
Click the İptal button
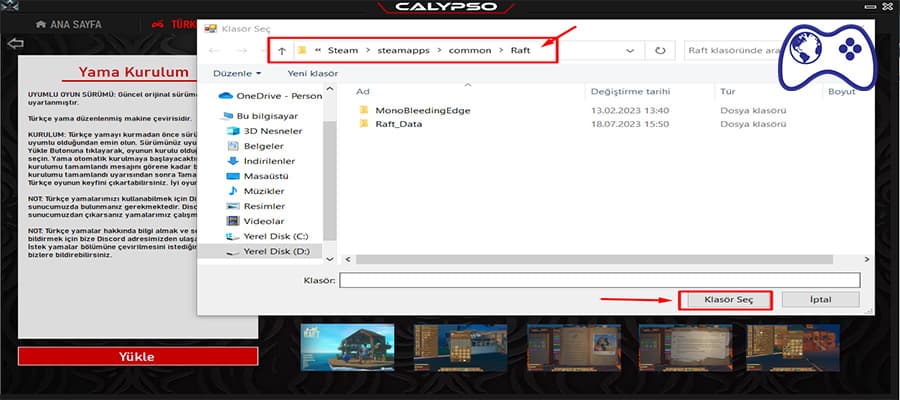pos(819,299)
